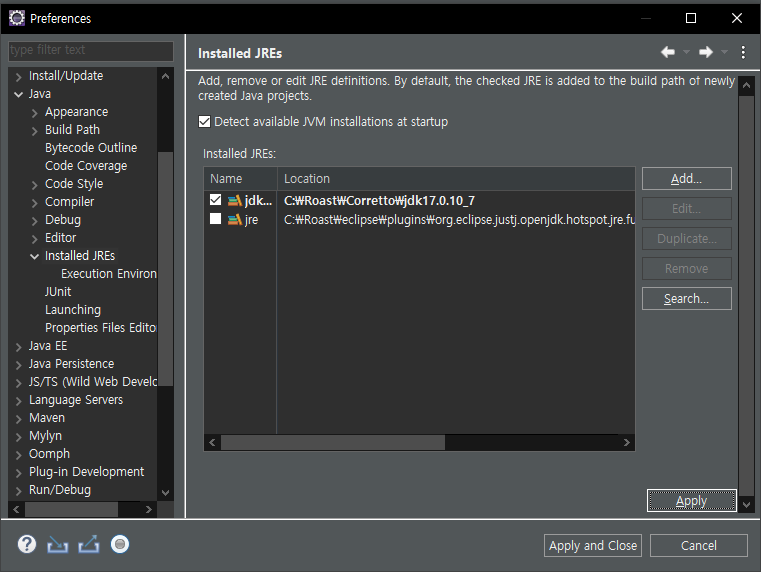Collapse the Java tree node

(x=18, y=95)
